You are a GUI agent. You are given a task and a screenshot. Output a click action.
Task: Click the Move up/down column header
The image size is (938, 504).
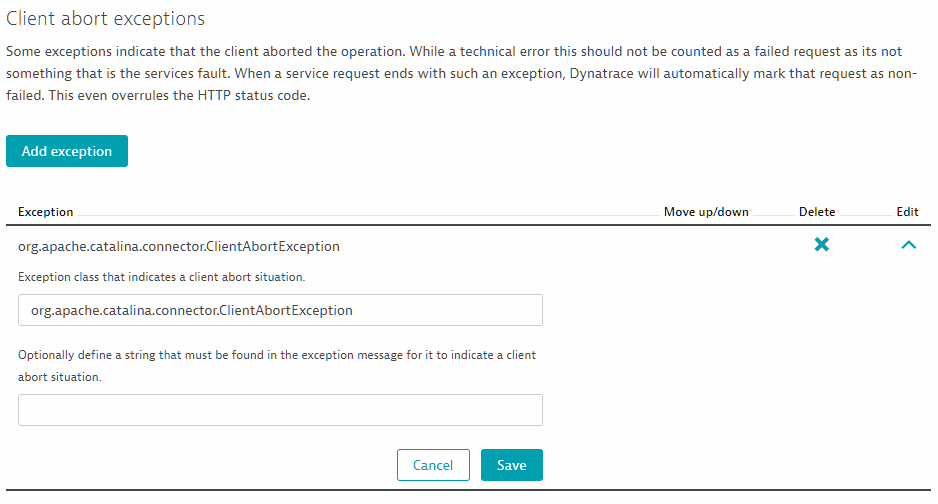pyautogui.click(x=706, y=212)
